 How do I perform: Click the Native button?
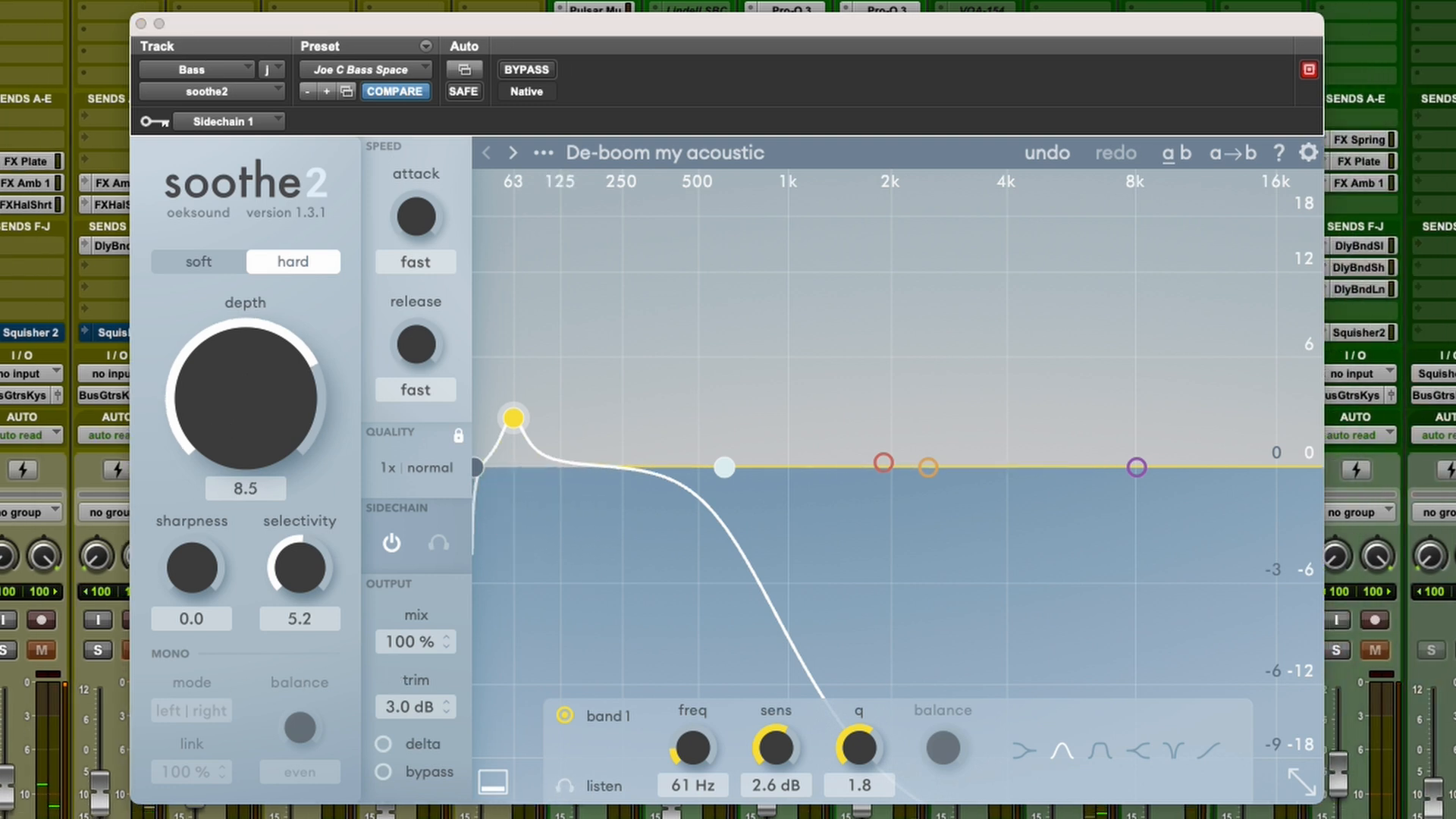526,91
